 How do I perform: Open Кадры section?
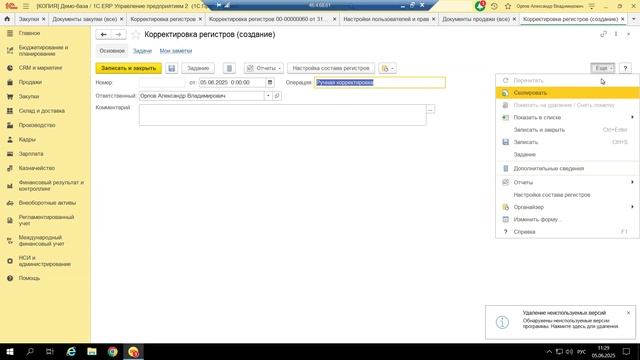click(27, 139)
